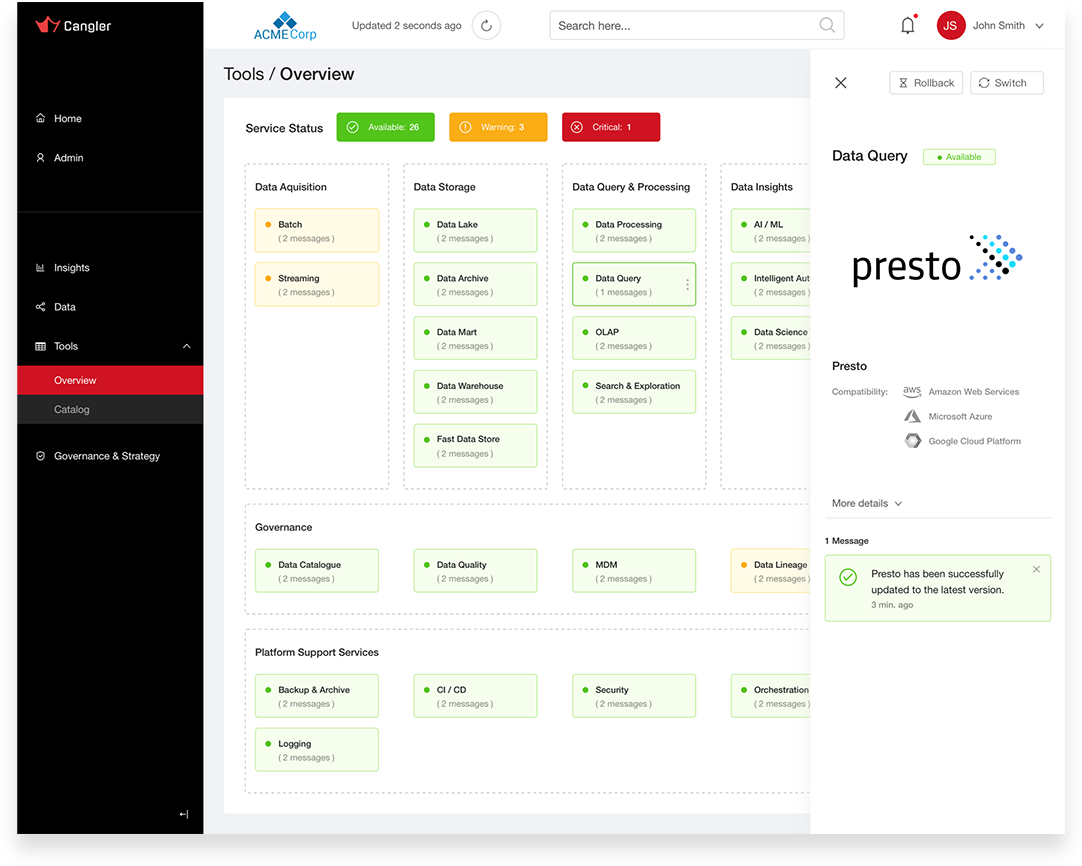Open the Data Warehouse card
The height and width of the screenshot is (866, 1082).
click(x=475, y=392)
